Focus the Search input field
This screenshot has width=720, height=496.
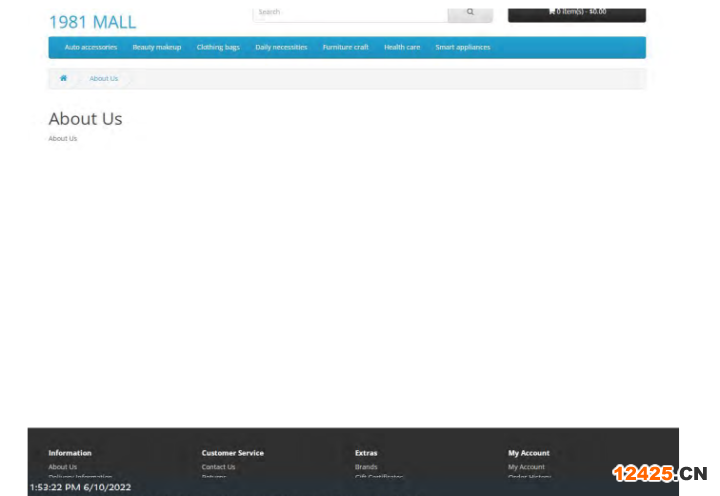pyautogui.click(x=350, y=13)
